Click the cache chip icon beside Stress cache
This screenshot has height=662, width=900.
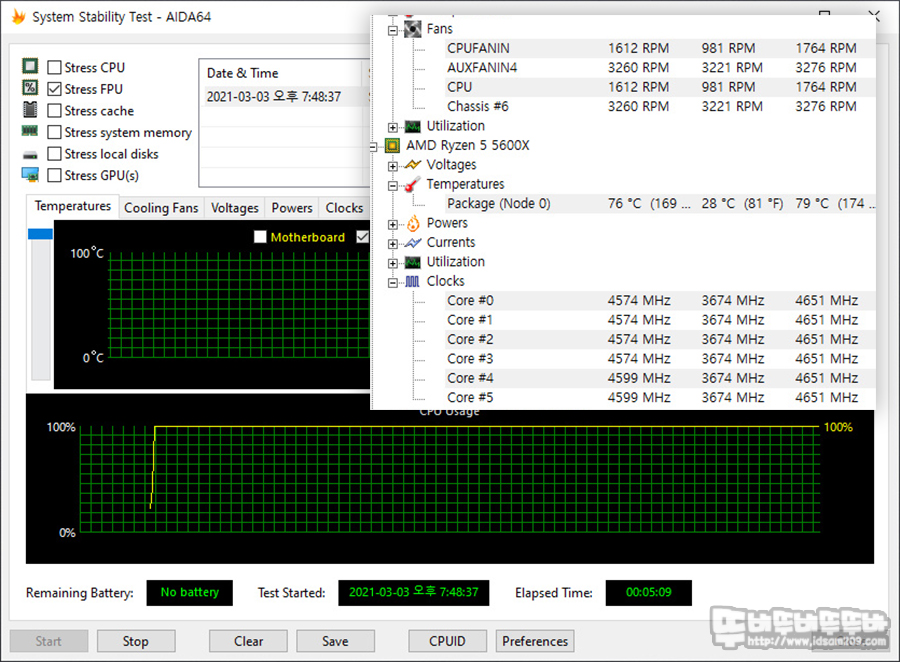(30, 110)
